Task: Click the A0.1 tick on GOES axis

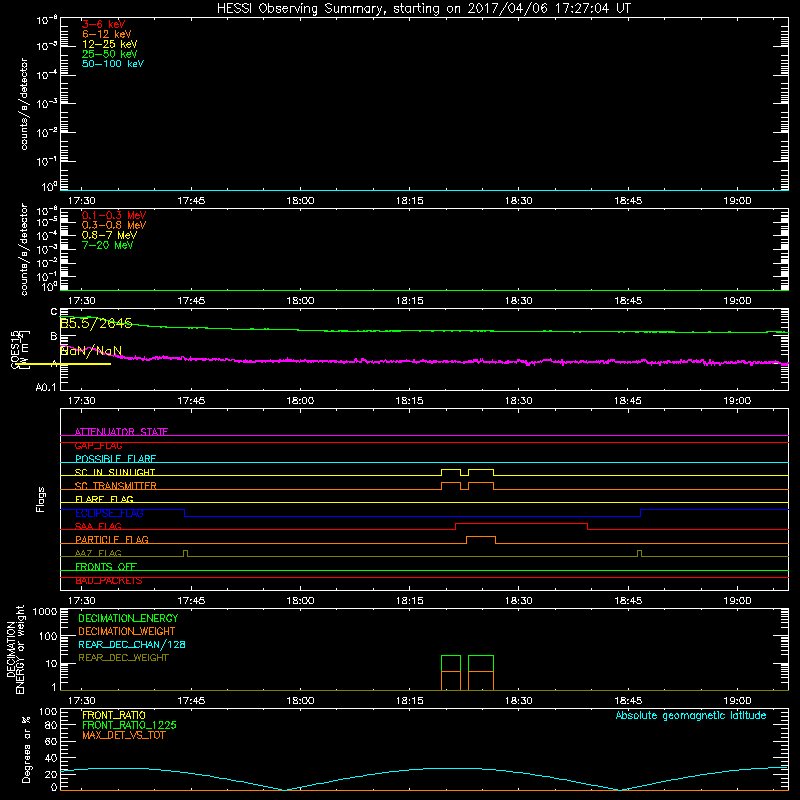Action: [x=46, y=387]
